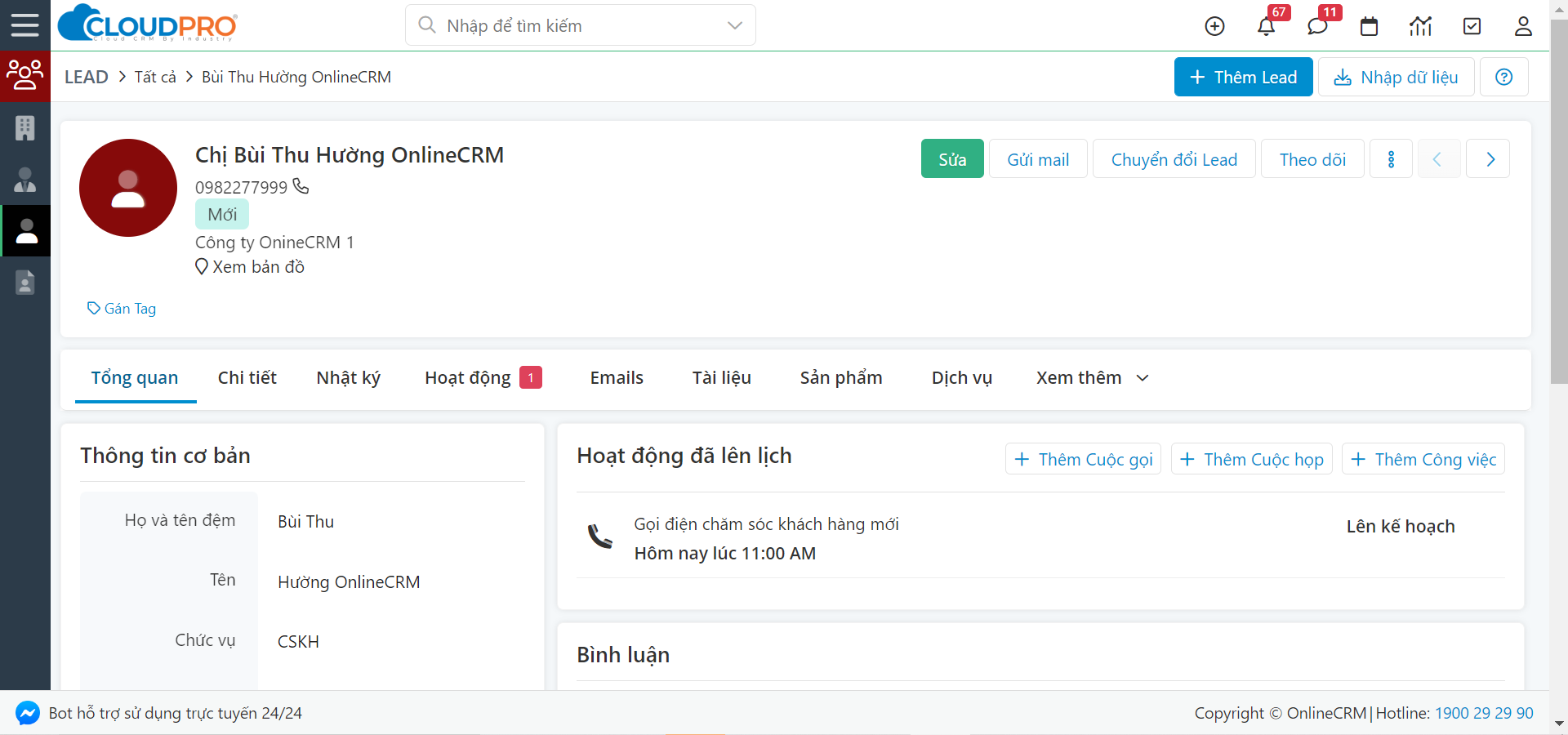Open notifications bell icon
Viewport: 1568px width, 735px height.
click(x=1266, y=26)
